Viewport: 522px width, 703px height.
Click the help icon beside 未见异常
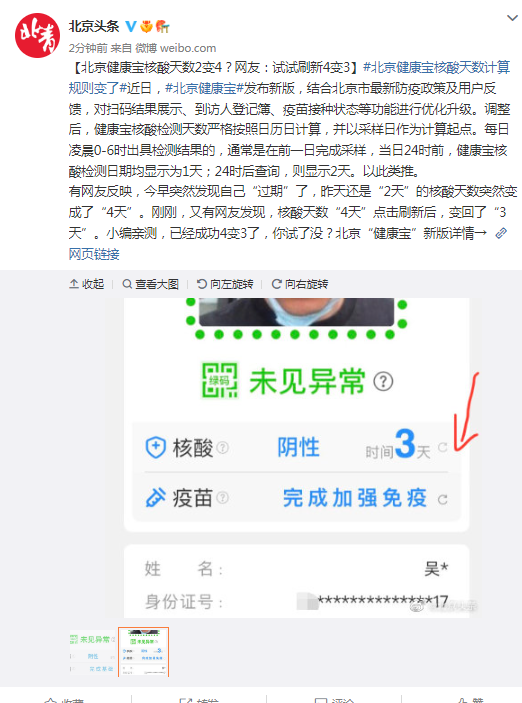click(x=383, y=382)
